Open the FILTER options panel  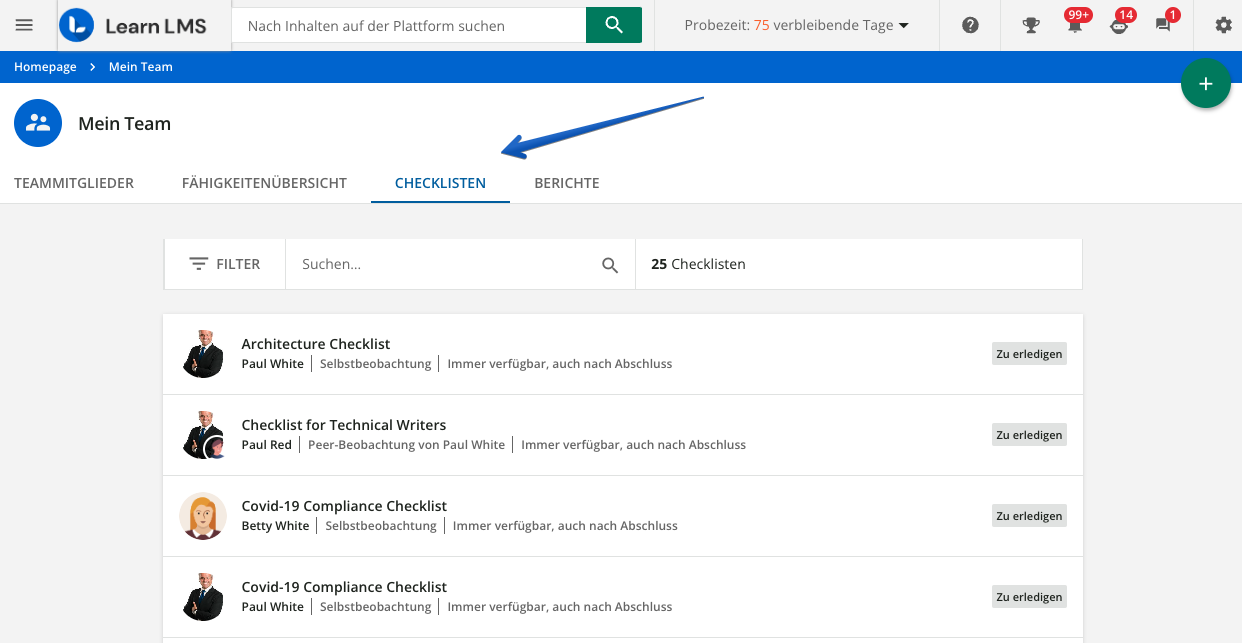pyautogui.click(x=225, y=264)
